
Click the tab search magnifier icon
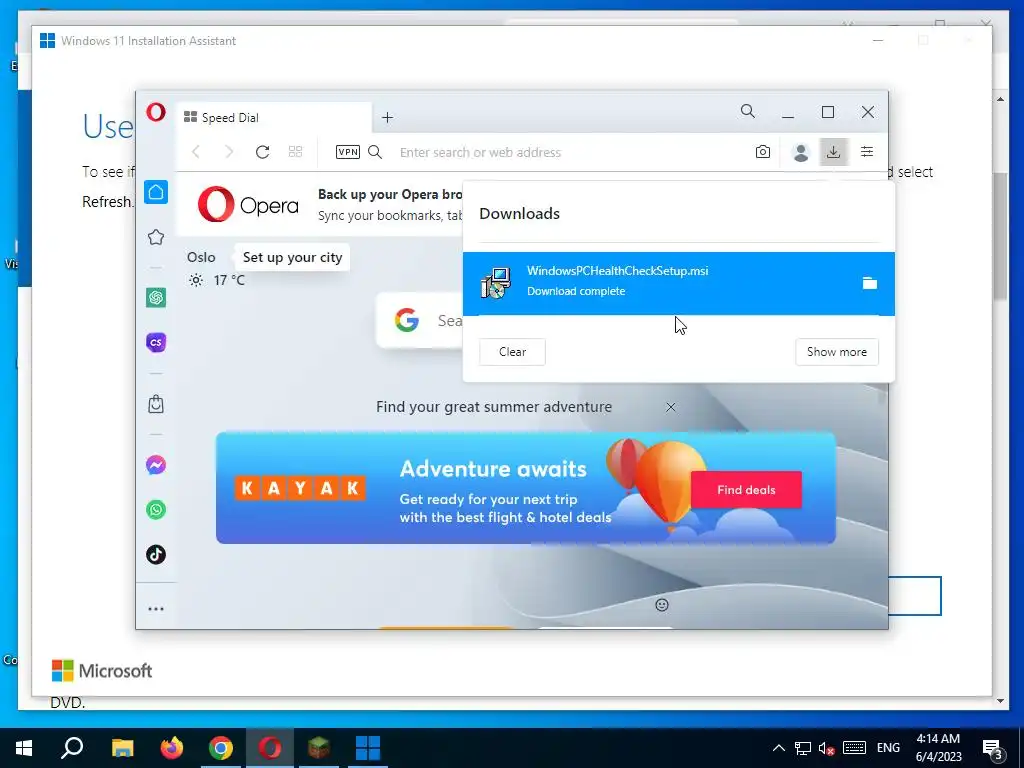click(x=748, y=112)
